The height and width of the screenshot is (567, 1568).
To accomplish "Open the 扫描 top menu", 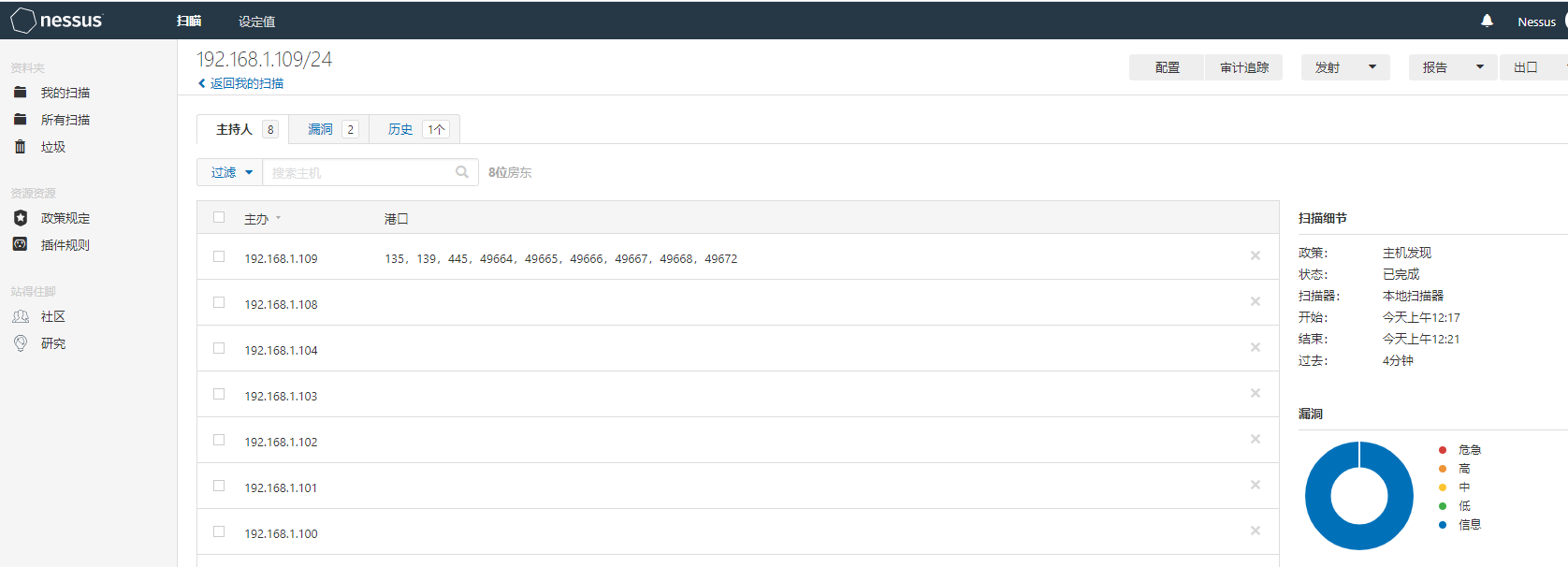I will [189, 21].
